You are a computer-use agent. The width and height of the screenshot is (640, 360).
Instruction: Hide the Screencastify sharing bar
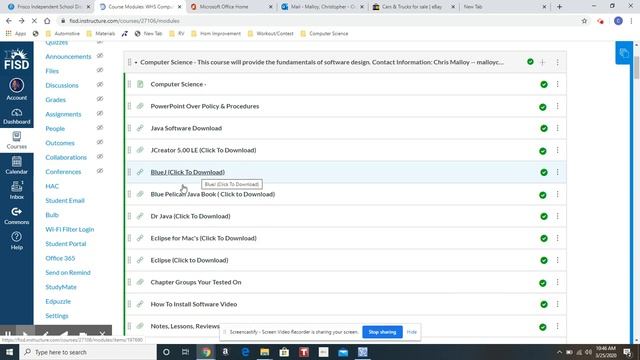411,332
